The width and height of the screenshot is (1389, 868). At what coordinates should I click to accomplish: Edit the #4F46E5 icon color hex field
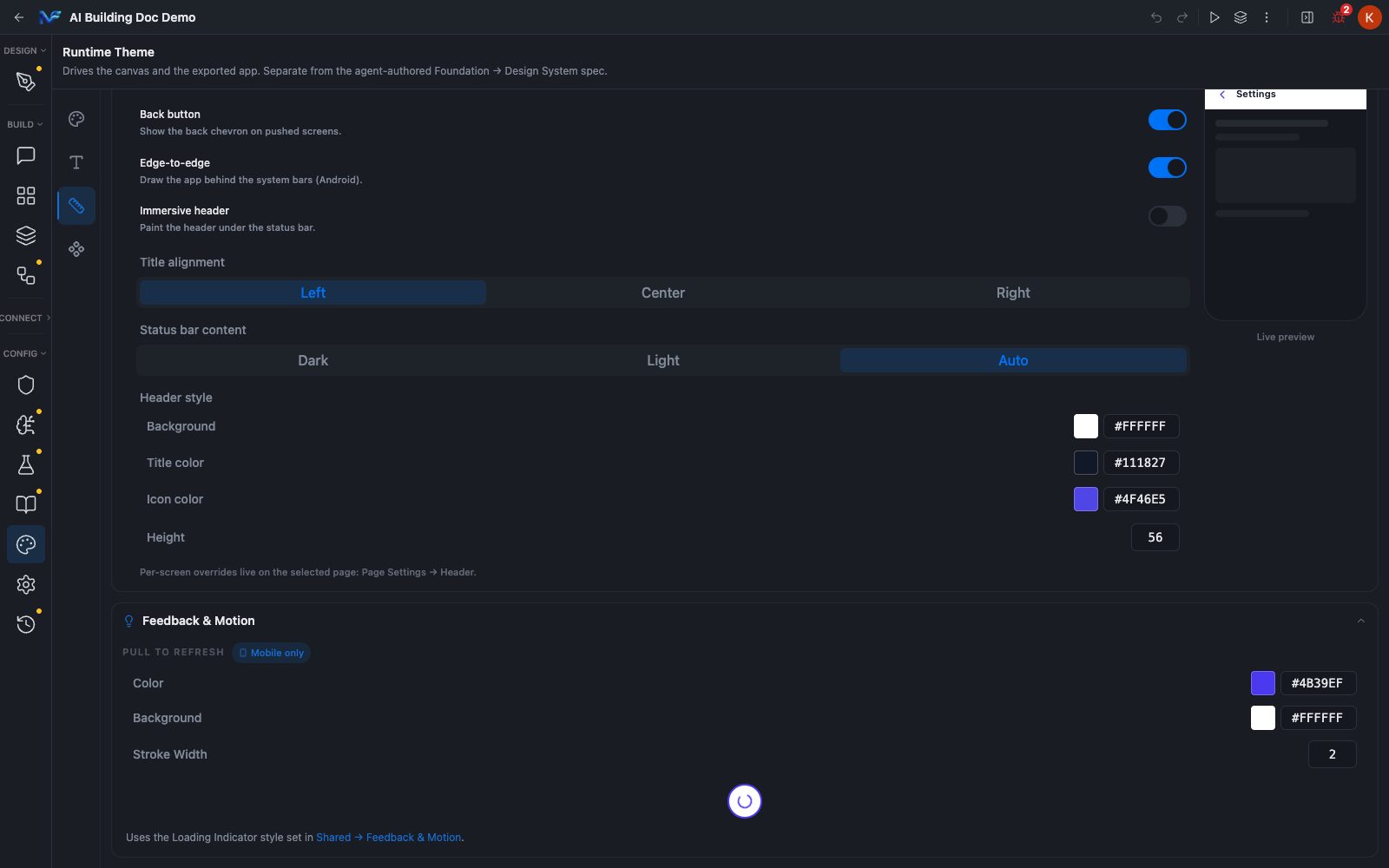pyautogui.click(x=1141, y=499)
